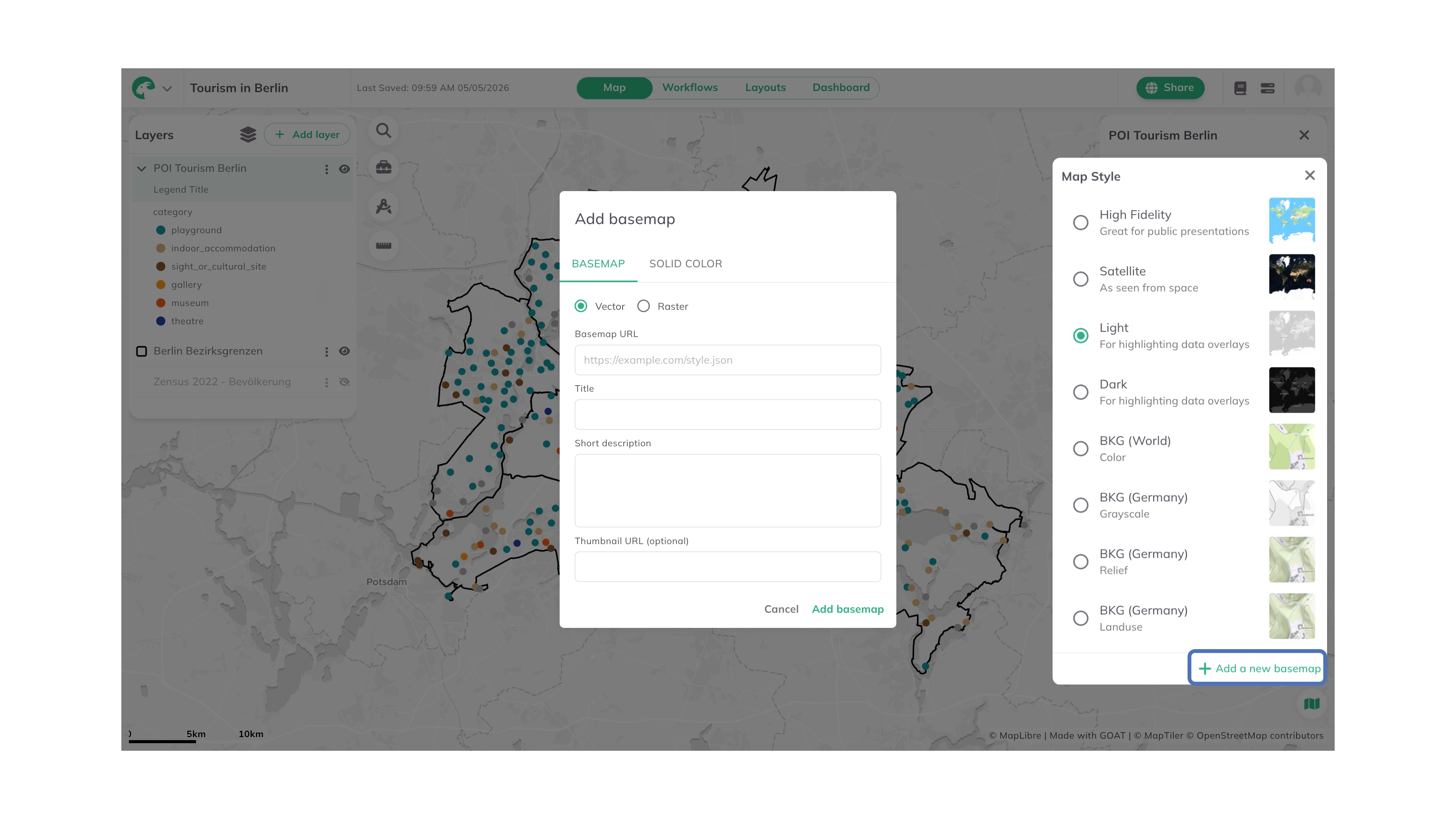This screenshot has width=1456, height=819.
Task: Close the Map Style panel
Action: tap(1310, 176)
